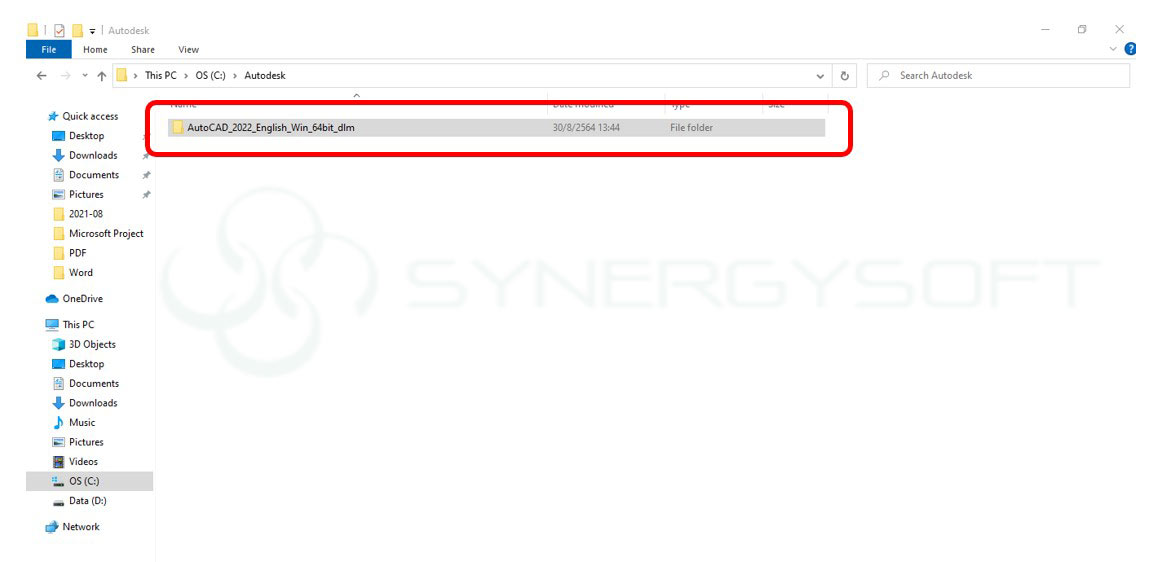Click the File folder type cell

pyautogui.click(x=691, y=128)
